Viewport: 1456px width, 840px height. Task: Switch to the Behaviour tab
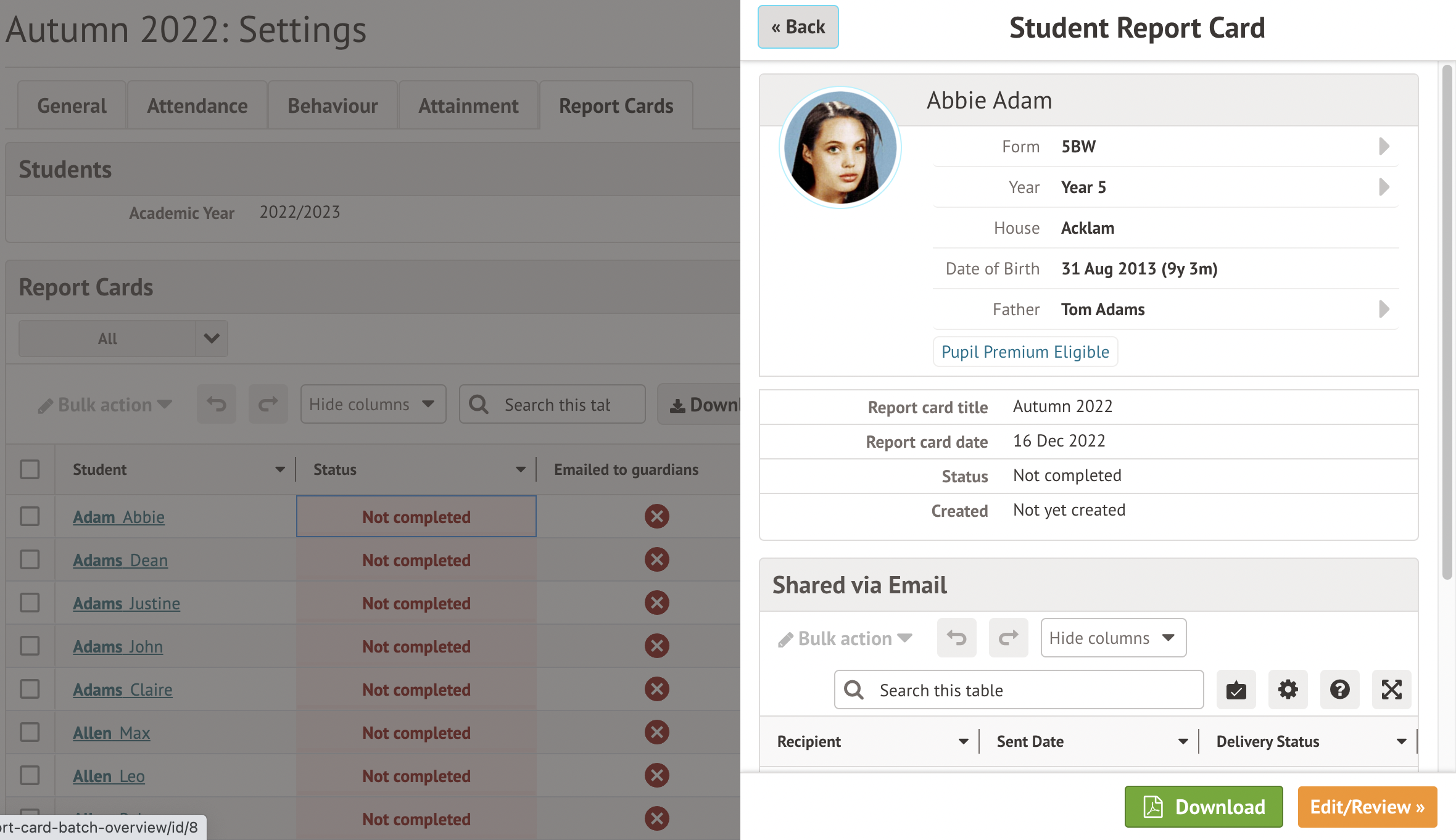(333, 105)
